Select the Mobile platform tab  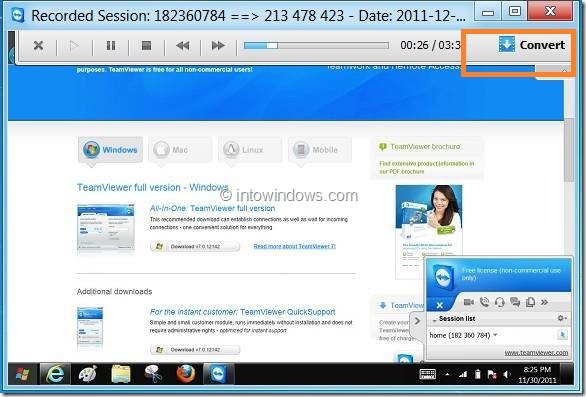pyautogui.click(x=320, y=150)
